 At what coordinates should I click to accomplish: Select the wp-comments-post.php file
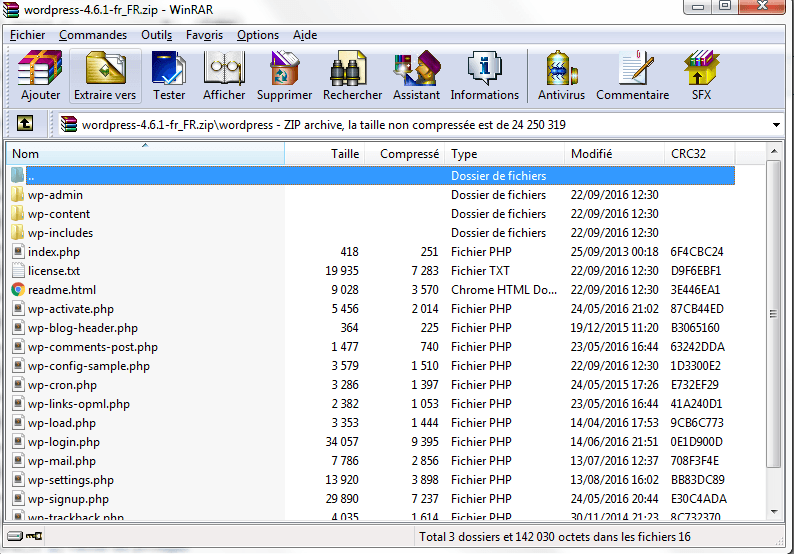[93, 347]
